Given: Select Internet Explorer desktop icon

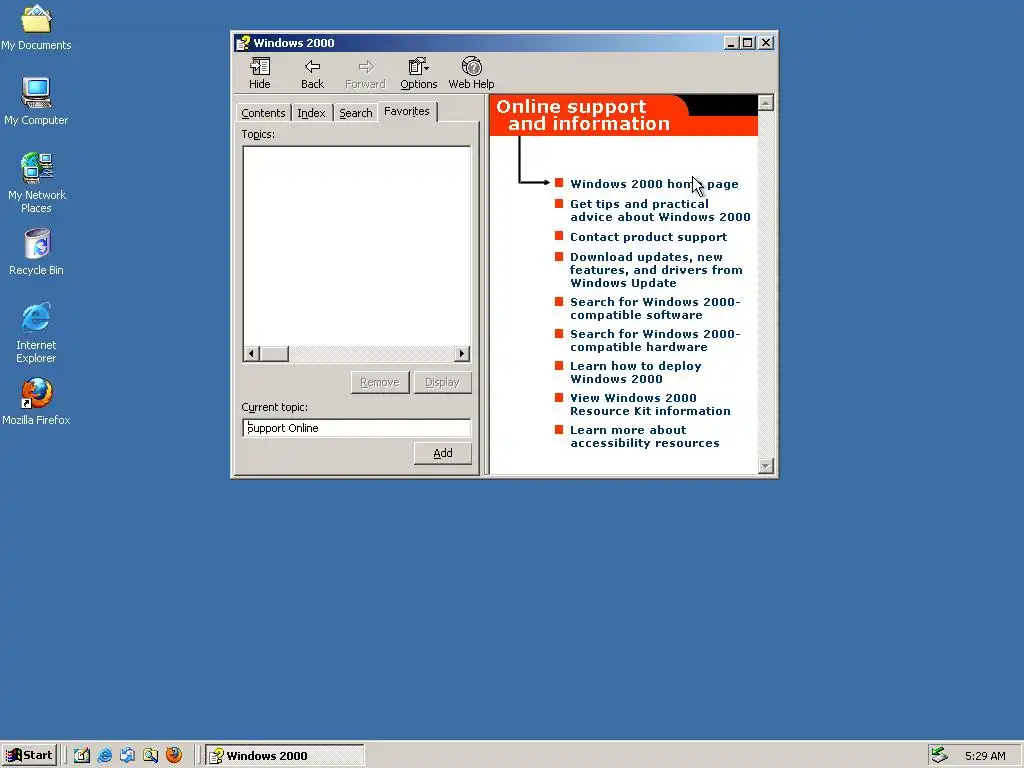Looking at the screenshot, I should (36, 333).
